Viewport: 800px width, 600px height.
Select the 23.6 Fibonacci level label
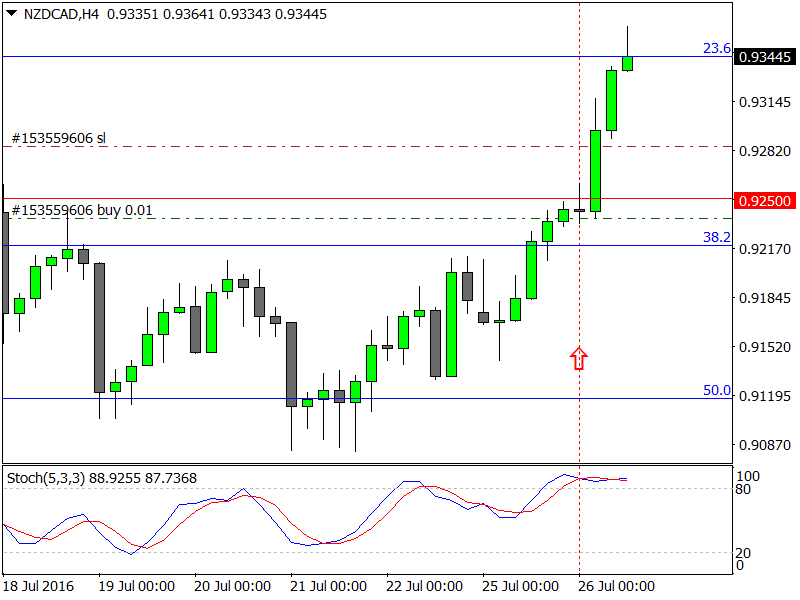point(717,48)
